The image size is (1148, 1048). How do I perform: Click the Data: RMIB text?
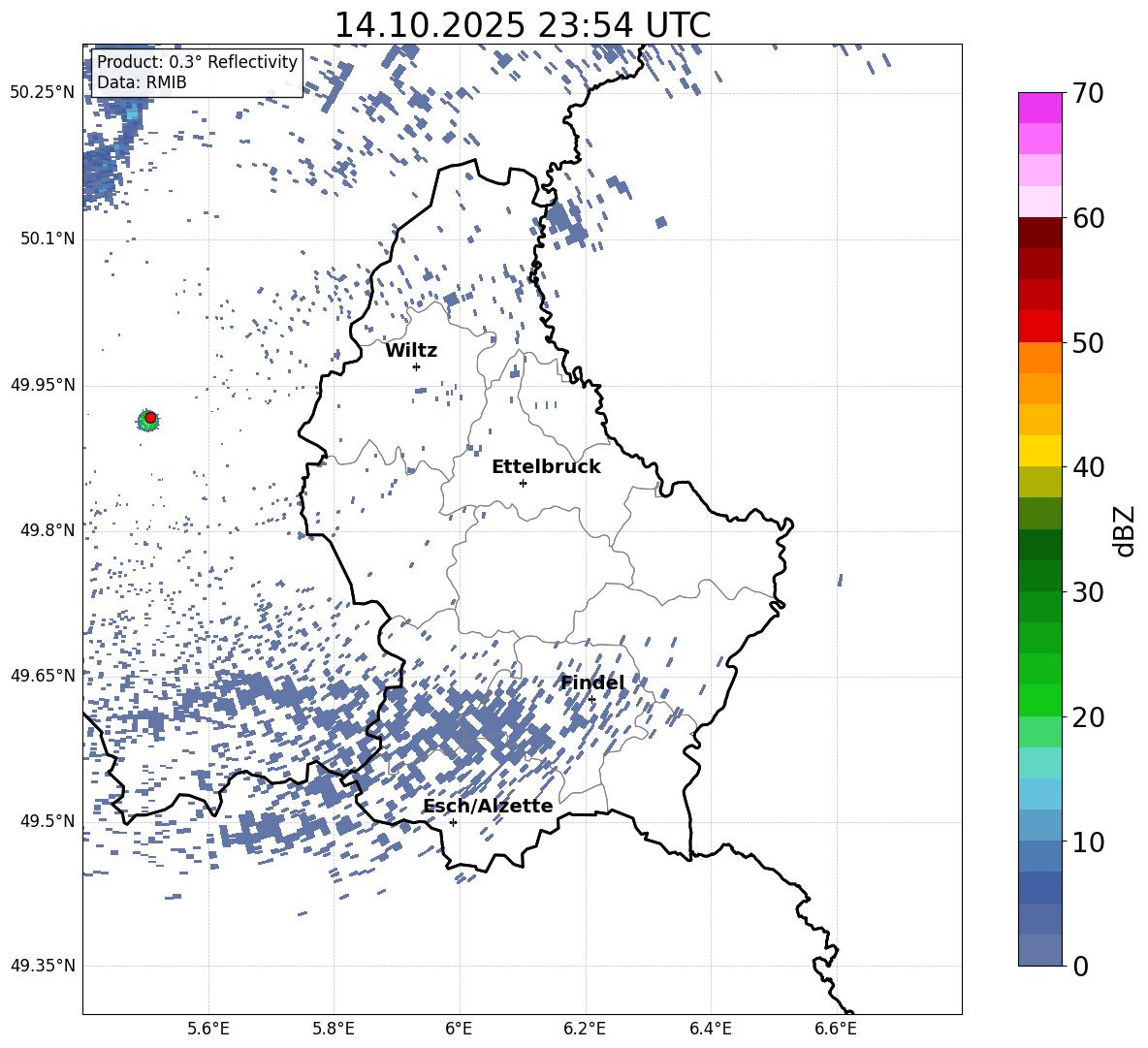pos(142,82)
